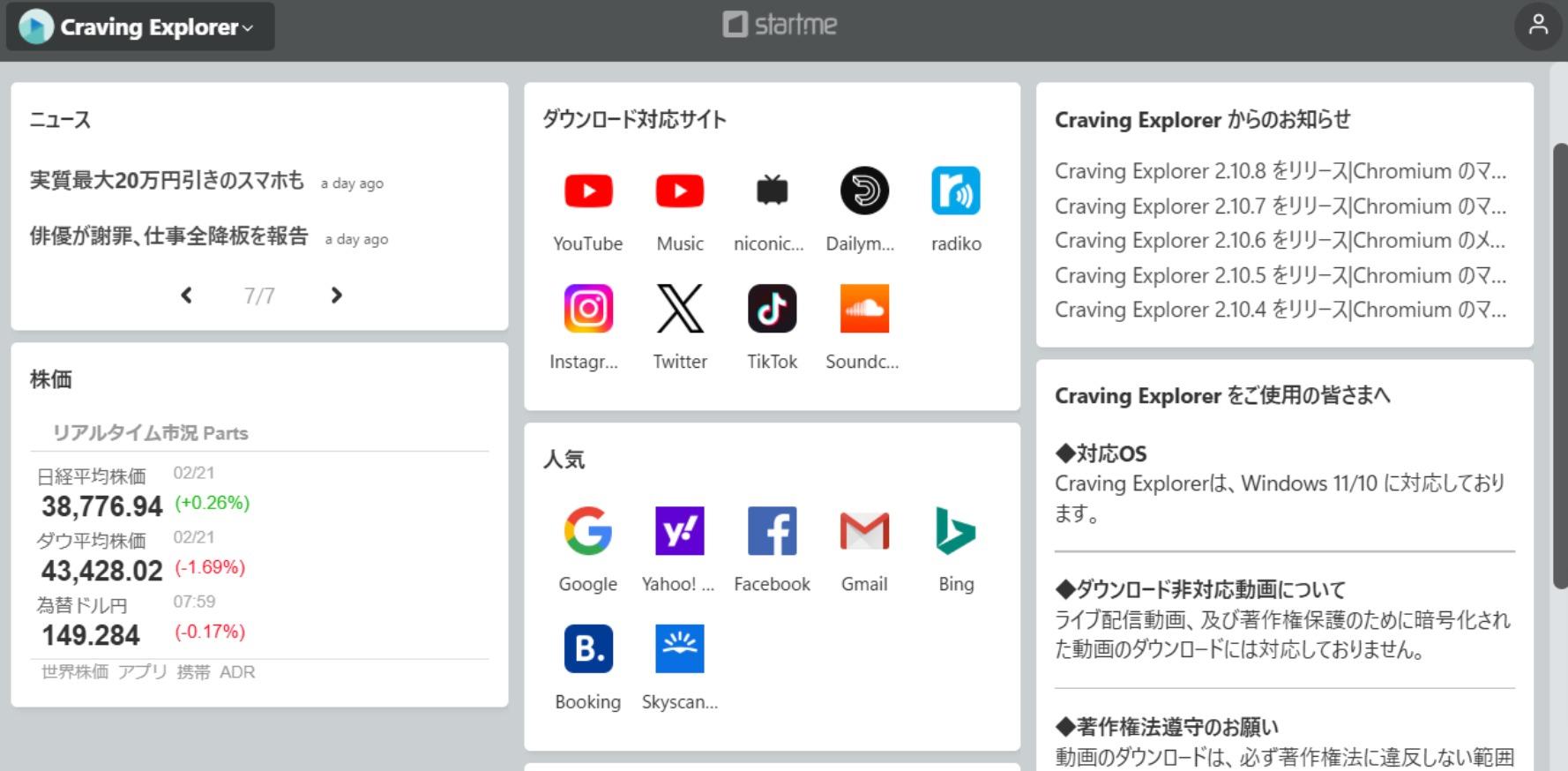The width and height of the screenshot is (1568, 771).
Task: Open Craving Explorer 2.10.7 release notice
Action: click(x=1281, y=206)
